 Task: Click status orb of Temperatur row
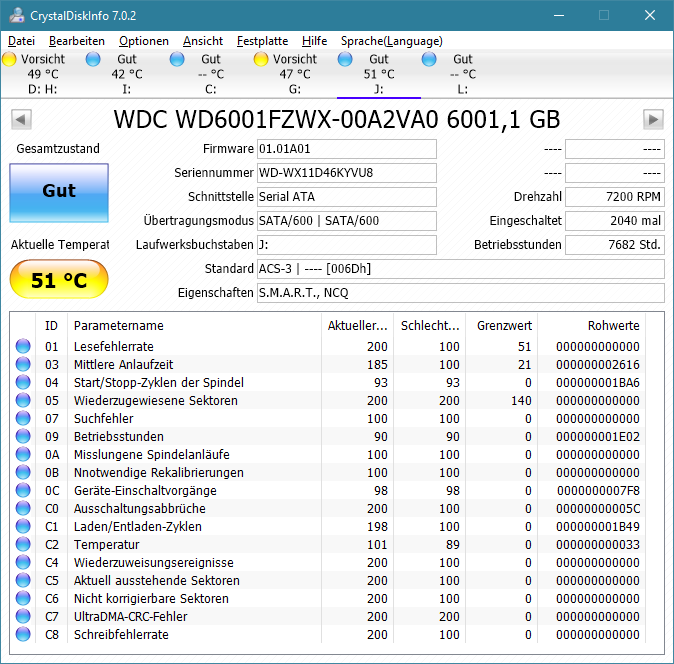tap(23, 545)
